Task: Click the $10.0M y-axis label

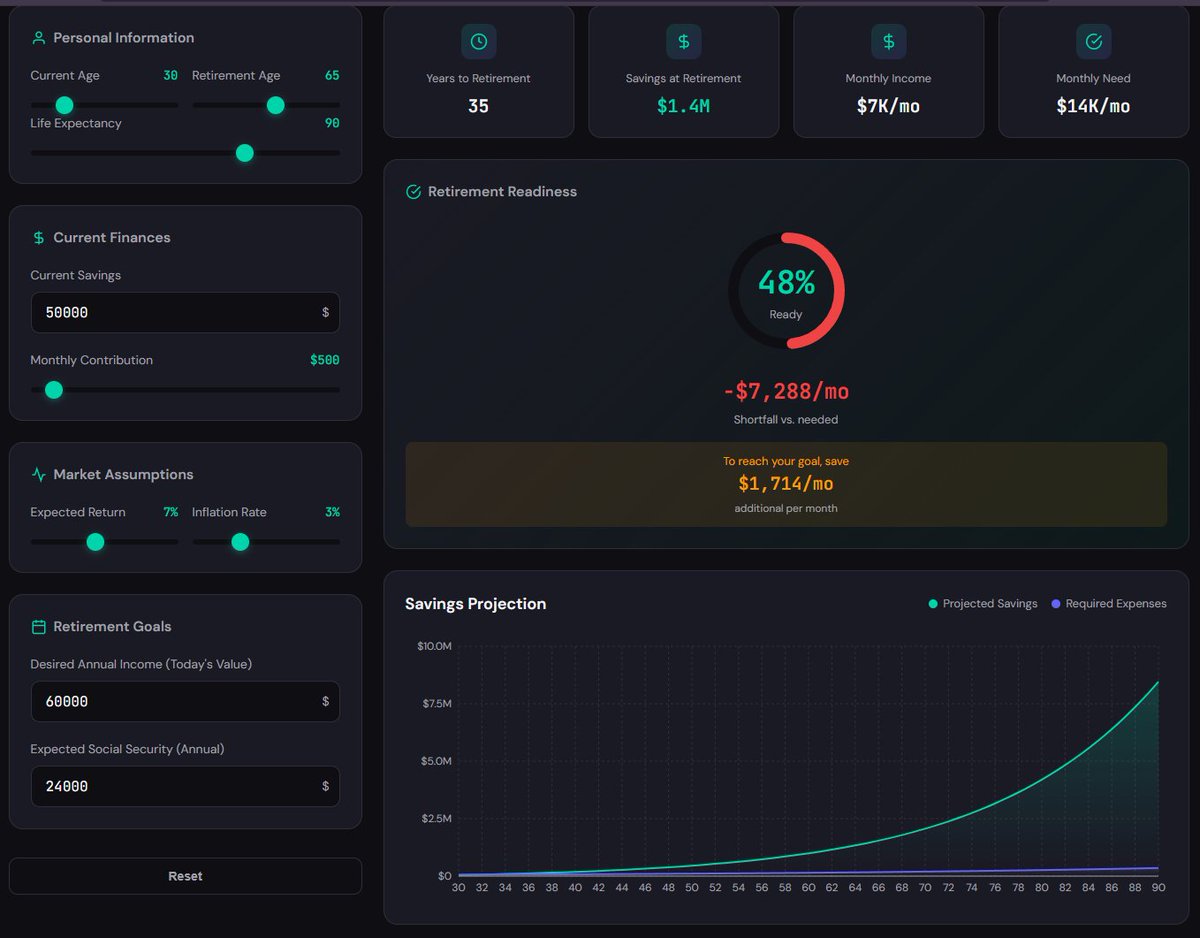Action: tap(435, 646)
